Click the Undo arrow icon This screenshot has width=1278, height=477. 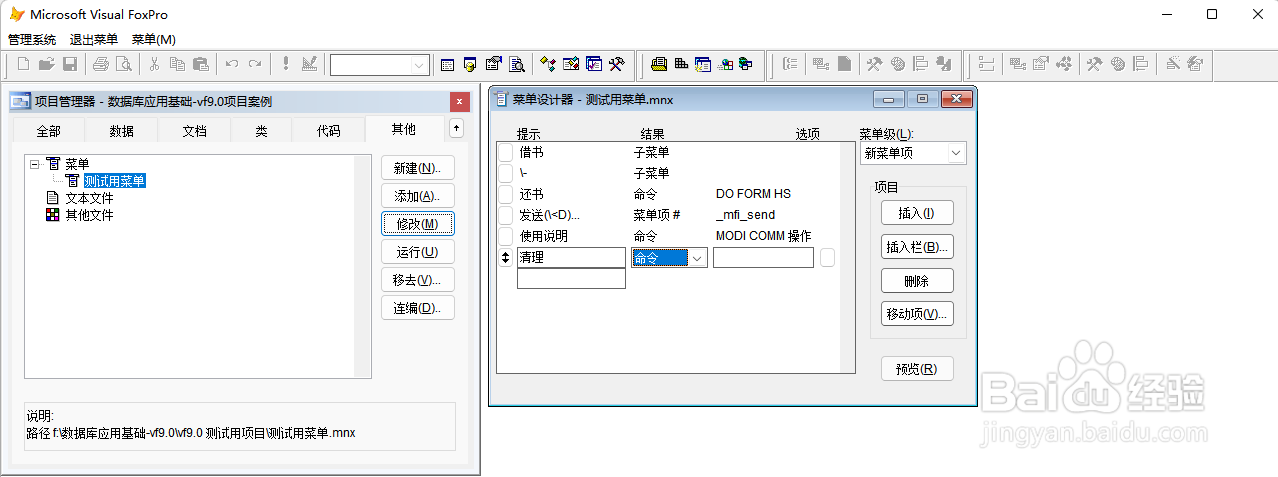pos(232,64)
